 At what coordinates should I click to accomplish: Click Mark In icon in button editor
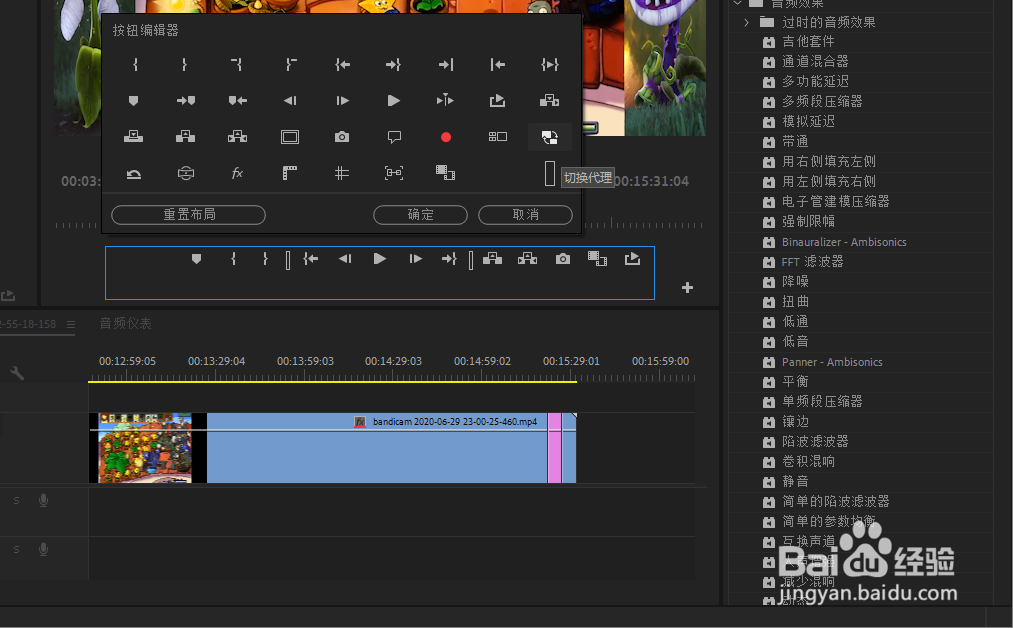[x=135, y=65]
